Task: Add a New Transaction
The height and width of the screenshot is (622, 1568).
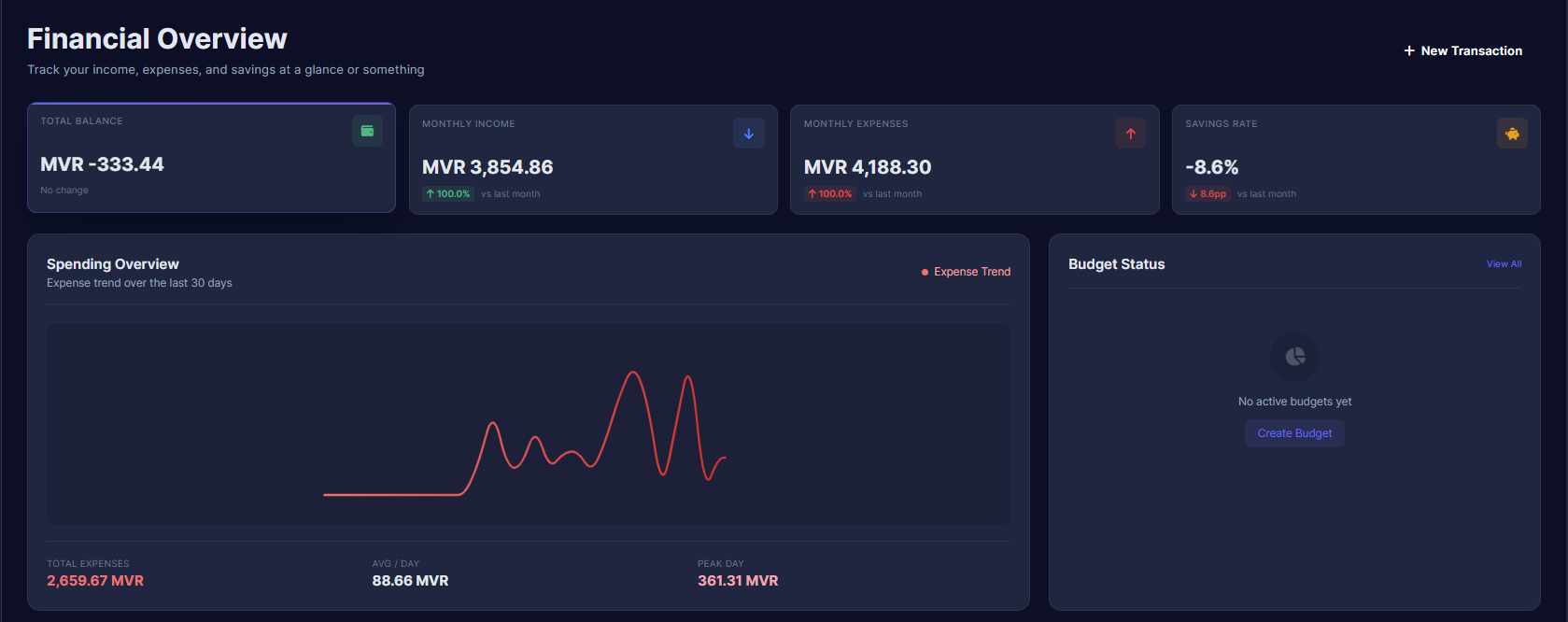Action: pyautogui.click(x=1462, y=50)
